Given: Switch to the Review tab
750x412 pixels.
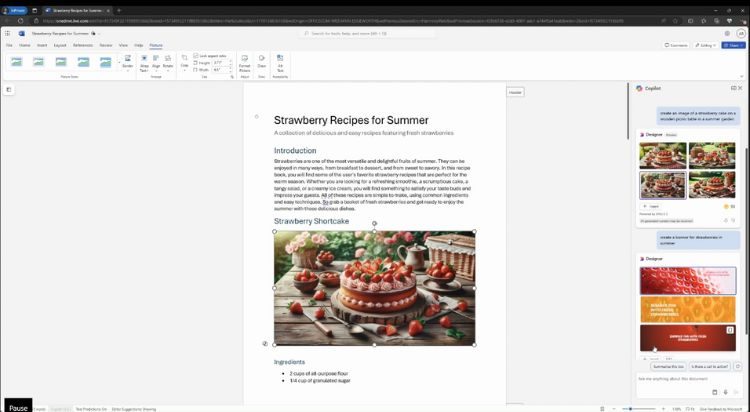Looking at the screenshot, I should [x=106, y=45].
